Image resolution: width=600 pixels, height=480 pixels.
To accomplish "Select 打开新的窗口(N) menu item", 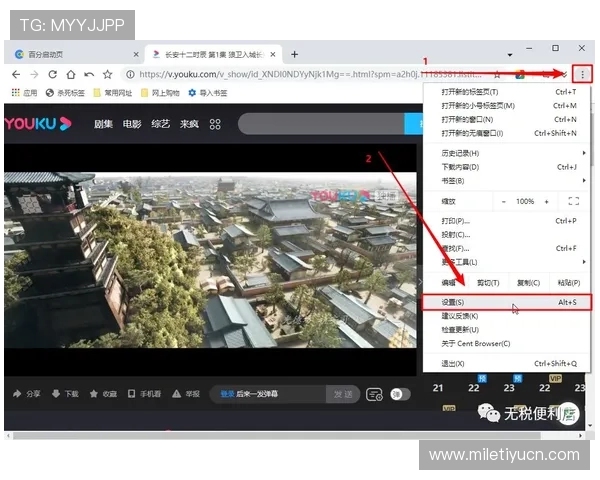I will click(x=507, y=119).
